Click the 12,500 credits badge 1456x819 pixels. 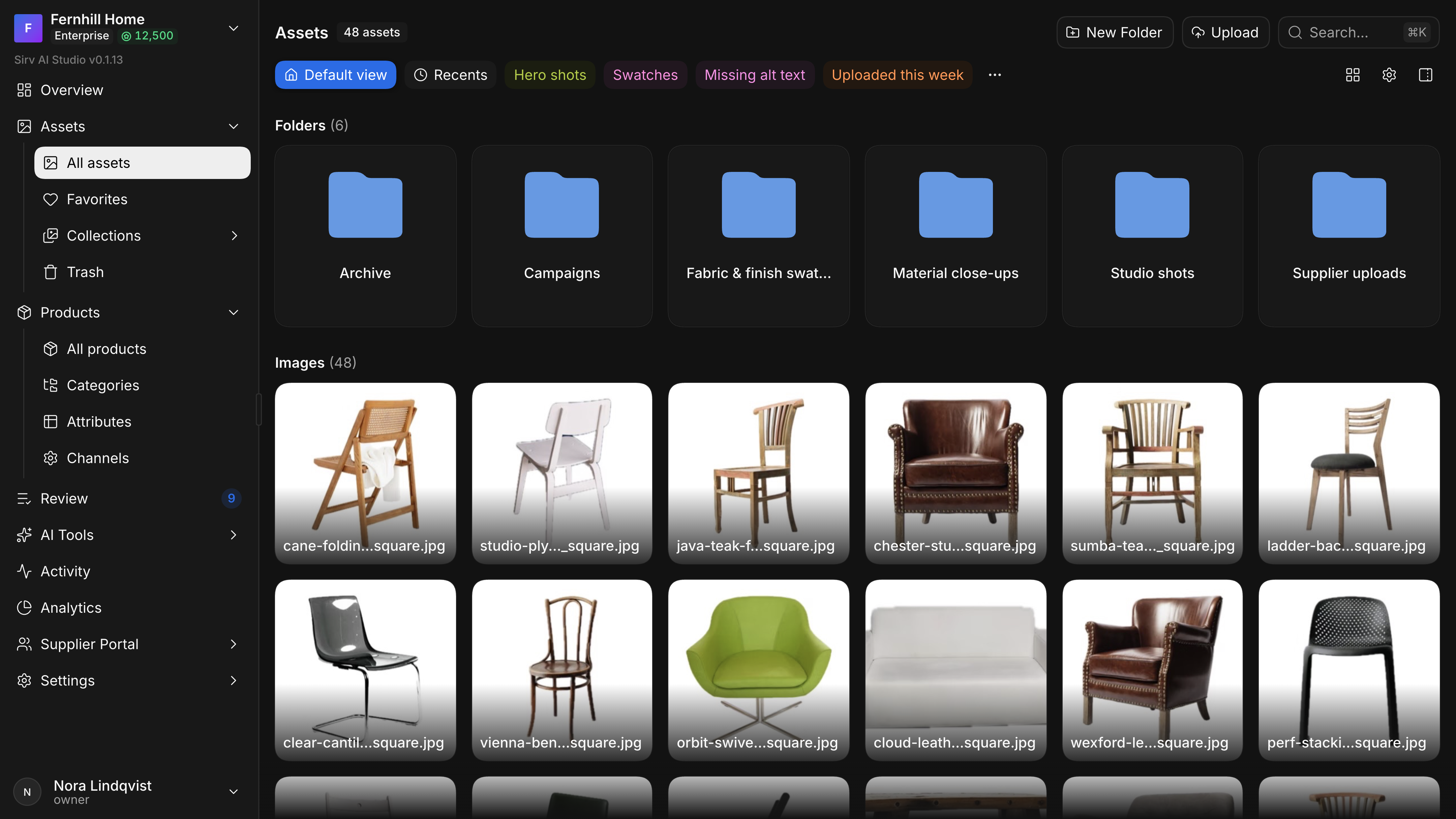148,36
